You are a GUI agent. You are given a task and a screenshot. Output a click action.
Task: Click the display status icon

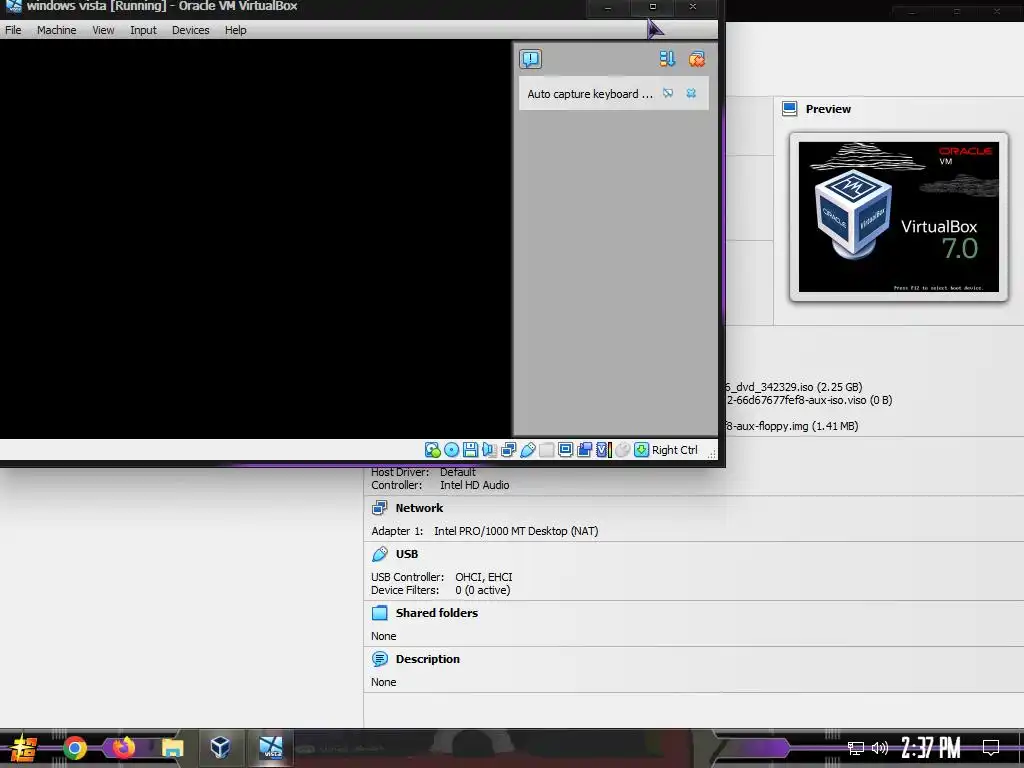[566, 450]
